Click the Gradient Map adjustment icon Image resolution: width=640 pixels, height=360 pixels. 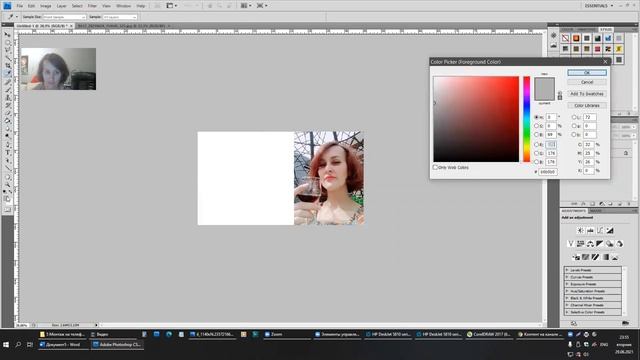click(x=605, y=257)
